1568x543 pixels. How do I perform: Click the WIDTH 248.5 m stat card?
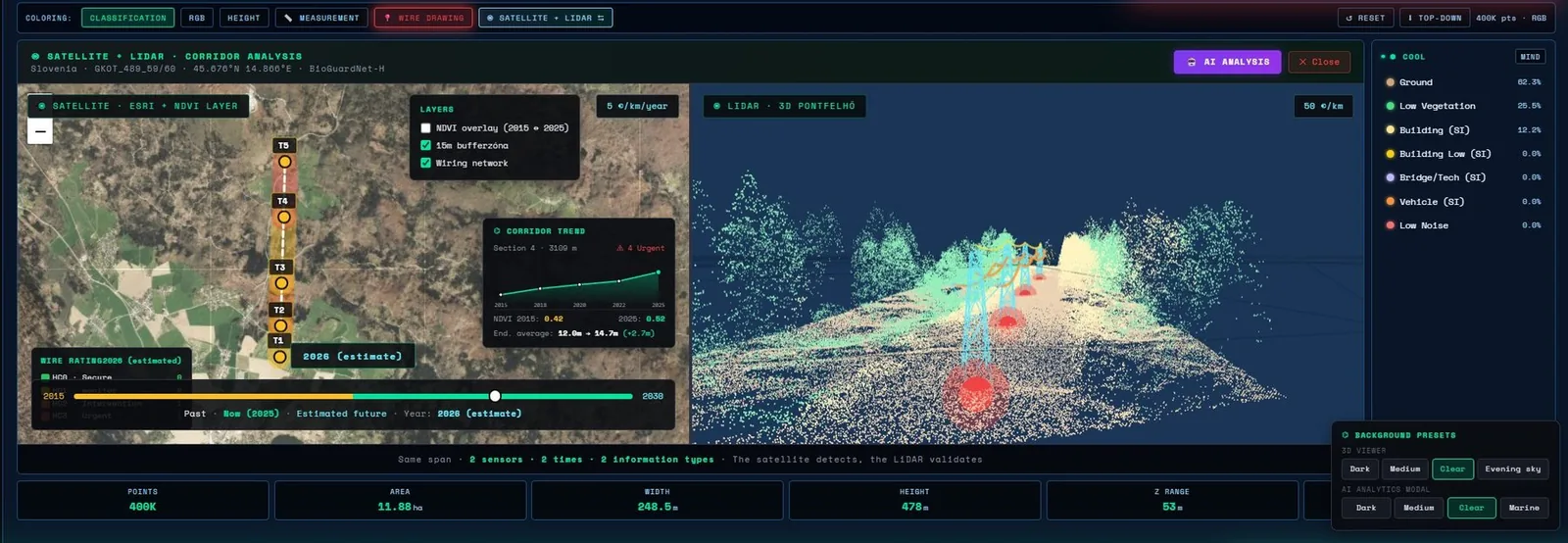[x=658, y=501]
